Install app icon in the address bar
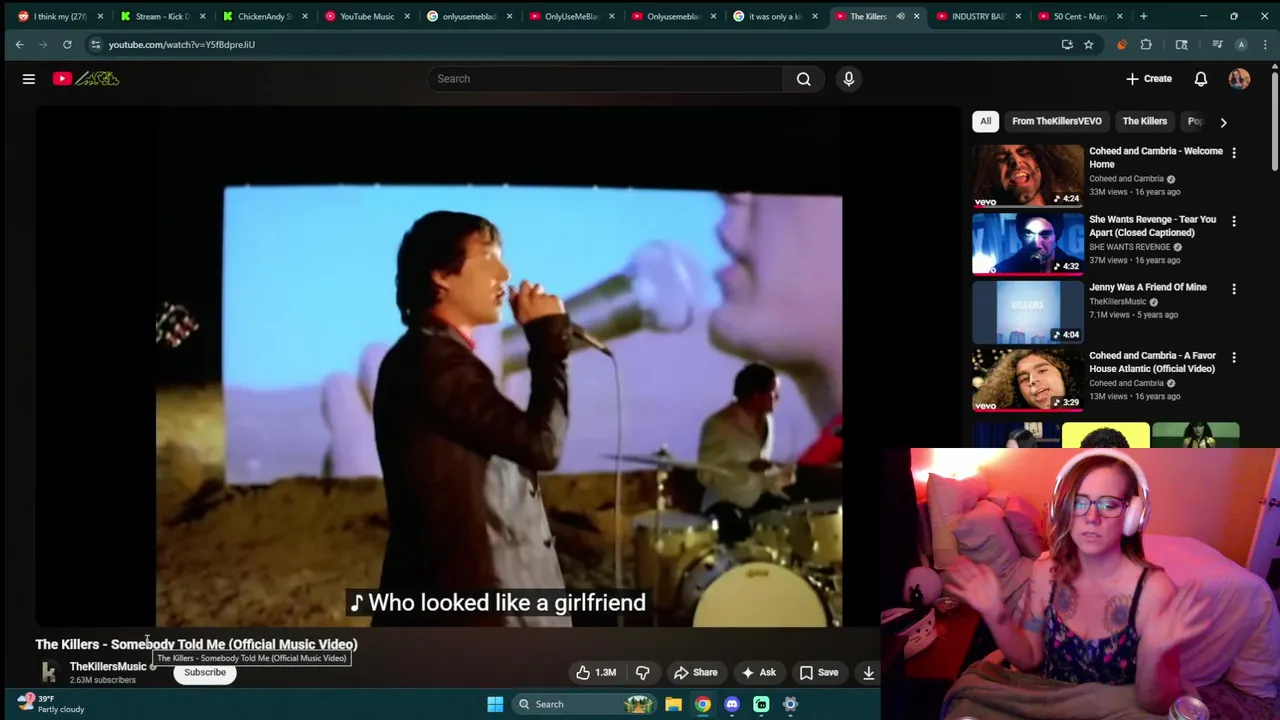 click(x=1067, y=44)
